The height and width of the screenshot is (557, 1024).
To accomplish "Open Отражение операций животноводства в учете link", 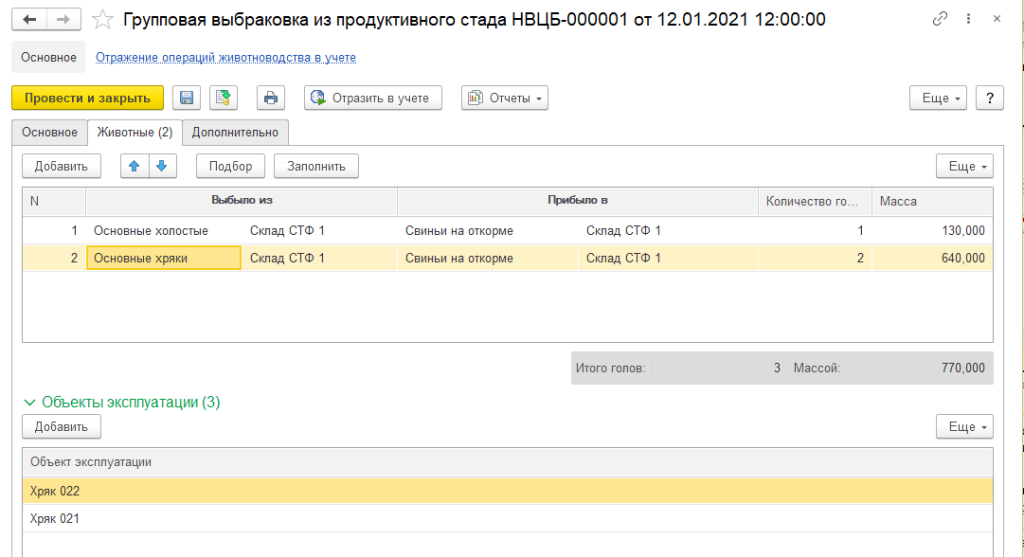I will [x=225, y=58].
